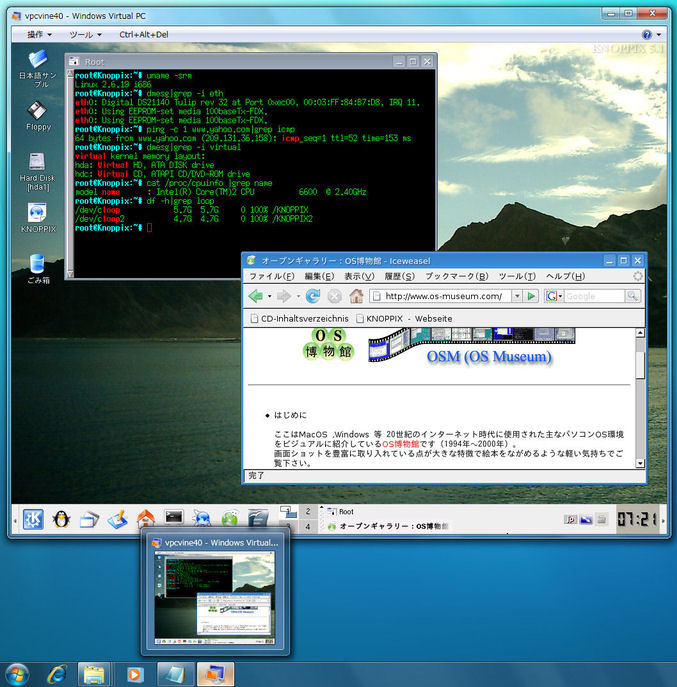Launch the Konsole terminal panel icon
The image size is (677, 687).
(174, 518)
